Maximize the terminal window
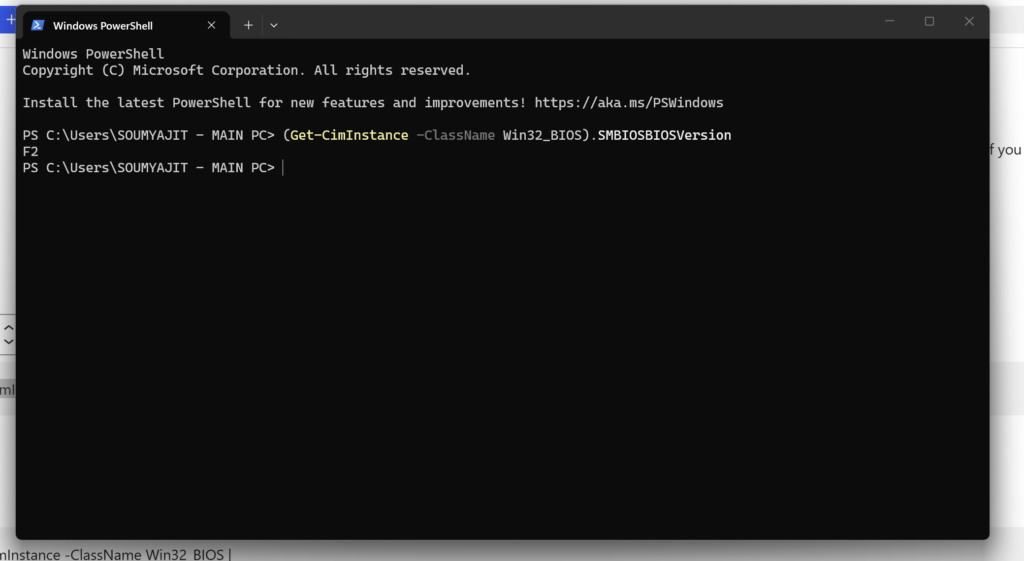This screenshot has height=561, width=1024. click(x=929, y=21)
